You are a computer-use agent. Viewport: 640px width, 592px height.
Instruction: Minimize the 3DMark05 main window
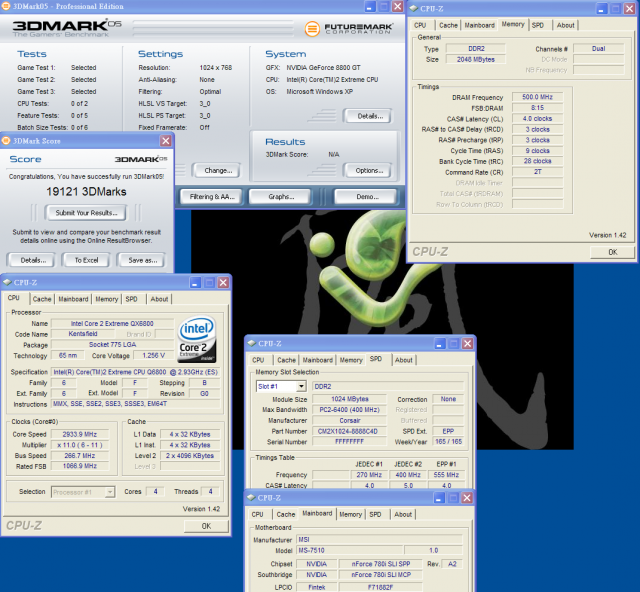pyautogui.click(x=370, y=7)
